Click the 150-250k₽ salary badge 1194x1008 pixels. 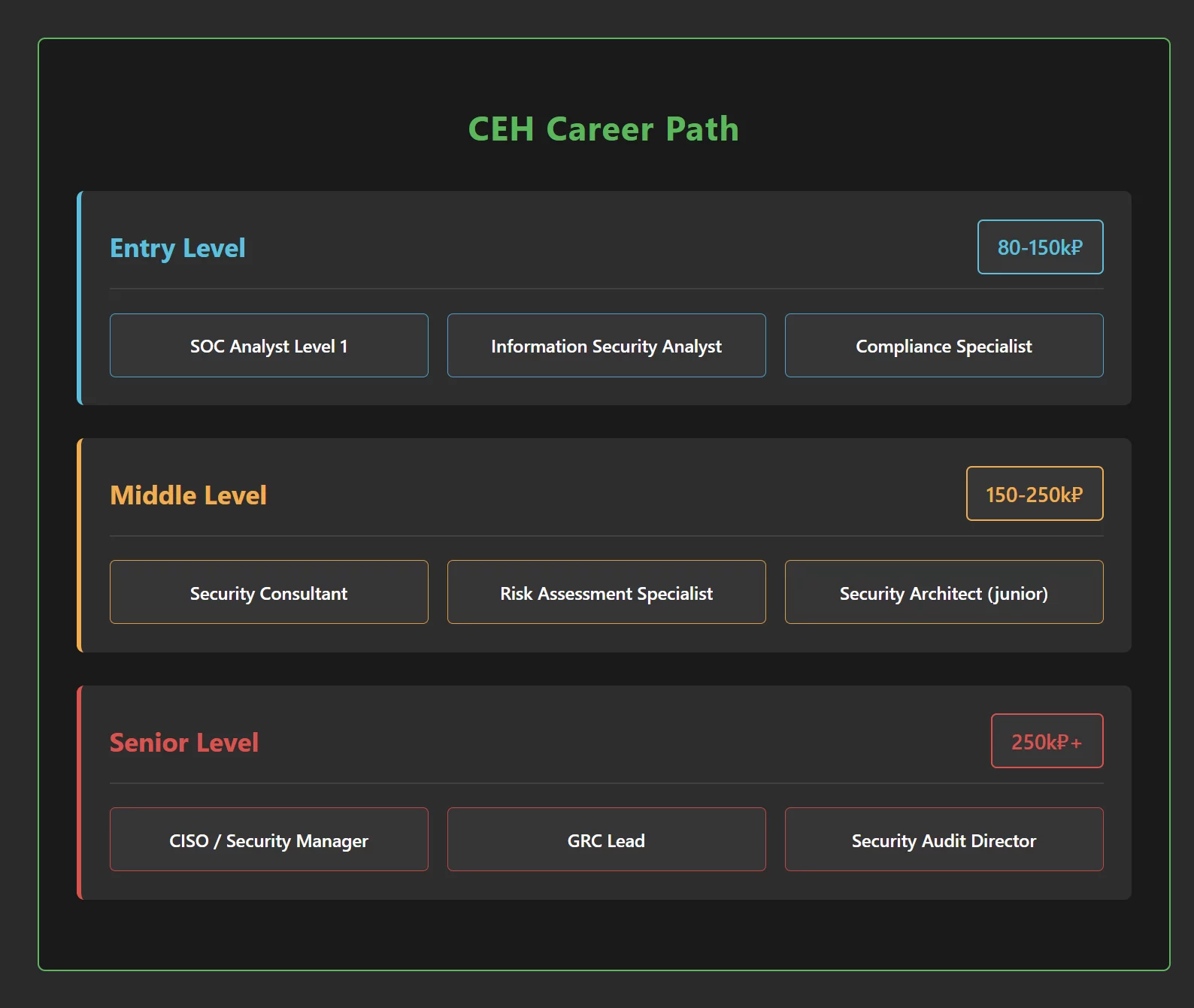[1035, 494]
